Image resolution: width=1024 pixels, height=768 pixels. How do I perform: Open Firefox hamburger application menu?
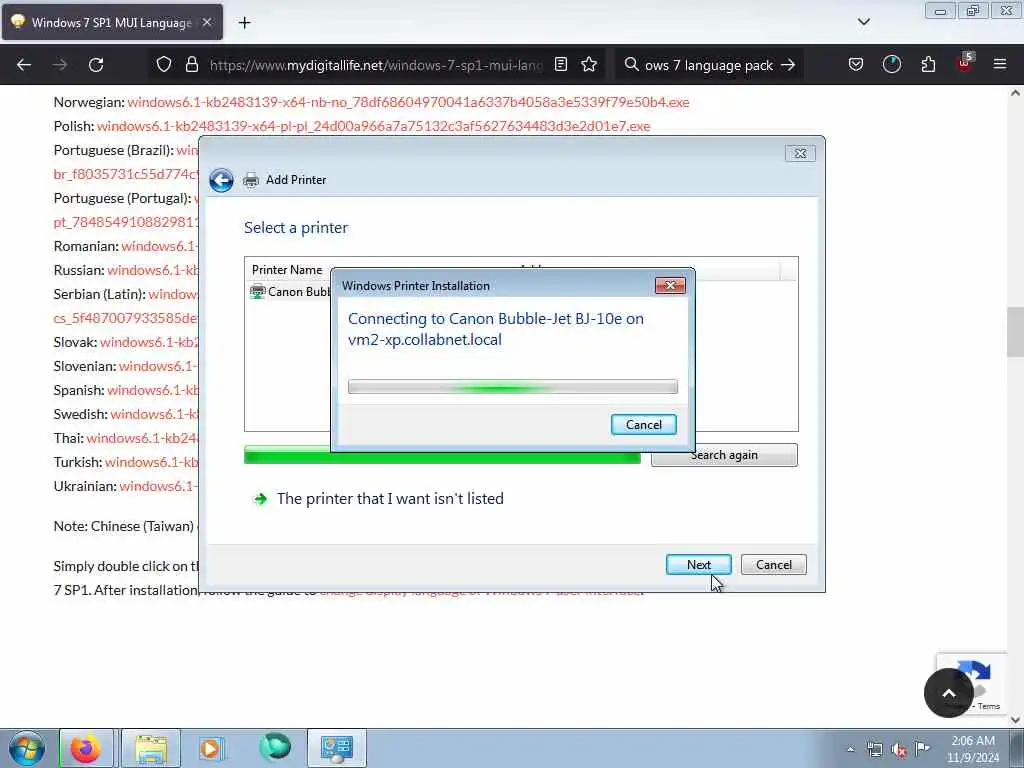point(1000,65)
